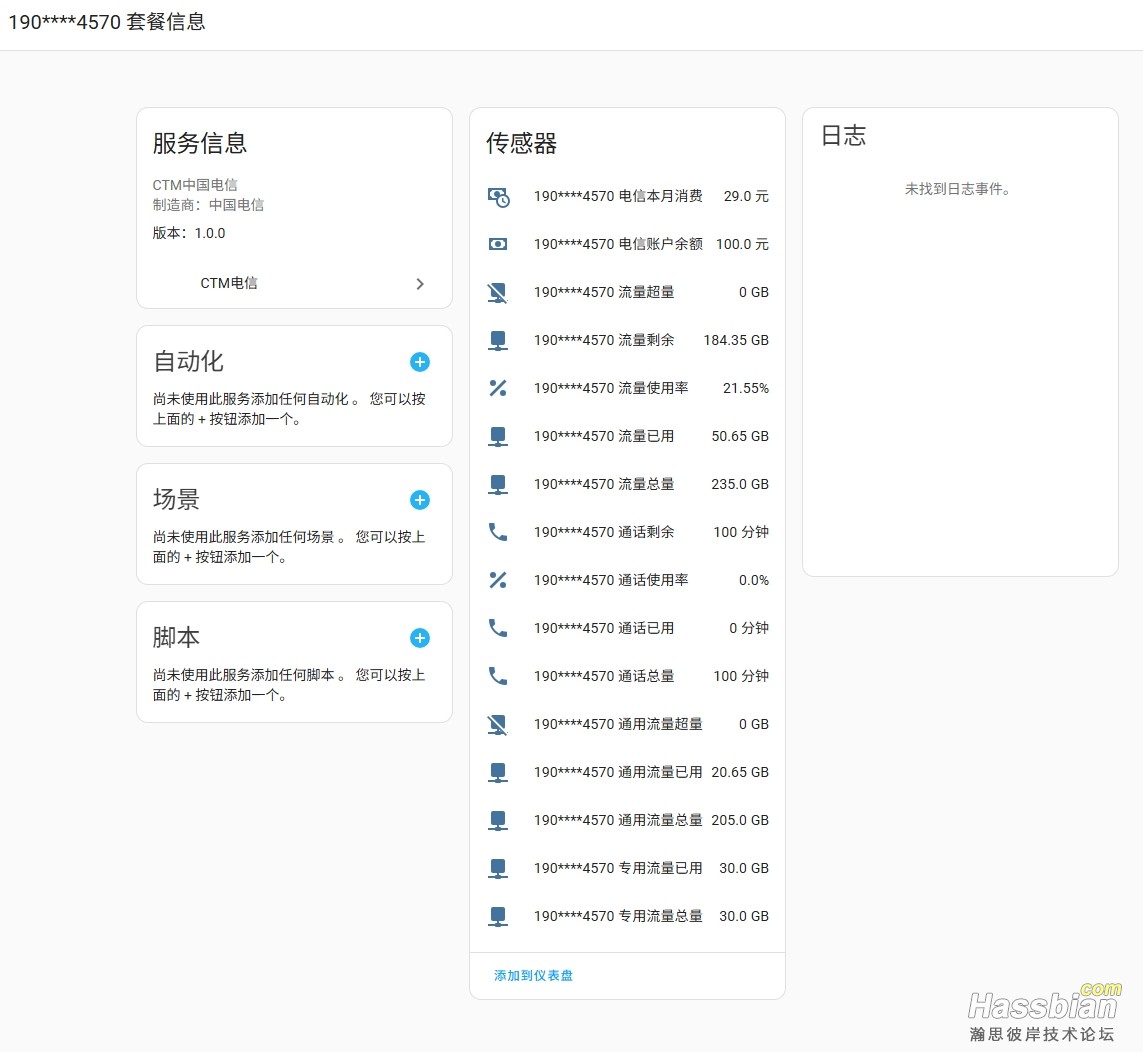1143x1052 pixels.
Task: Select the 专用流量已用 sensor name
Action: coord(618,869)
